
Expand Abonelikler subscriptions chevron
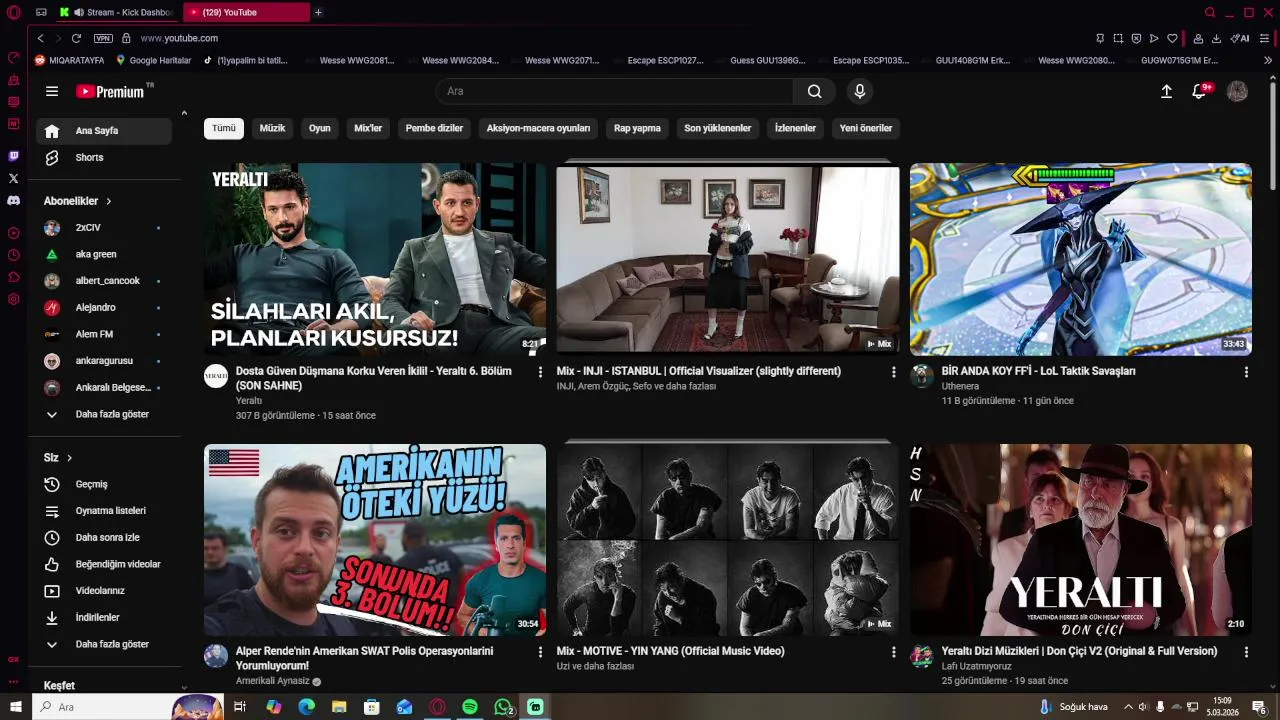108,201
